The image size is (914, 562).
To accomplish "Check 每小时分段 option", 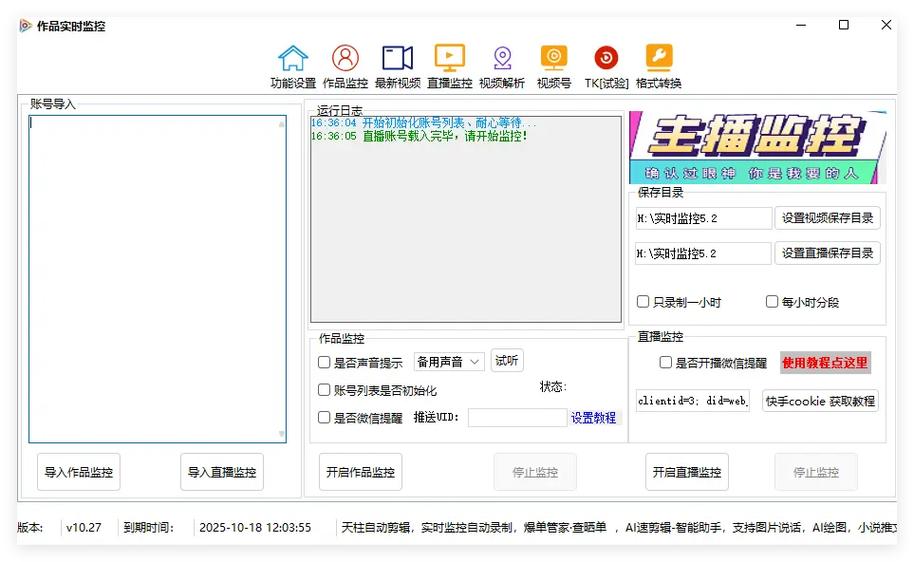I will (x=772, y=302).
